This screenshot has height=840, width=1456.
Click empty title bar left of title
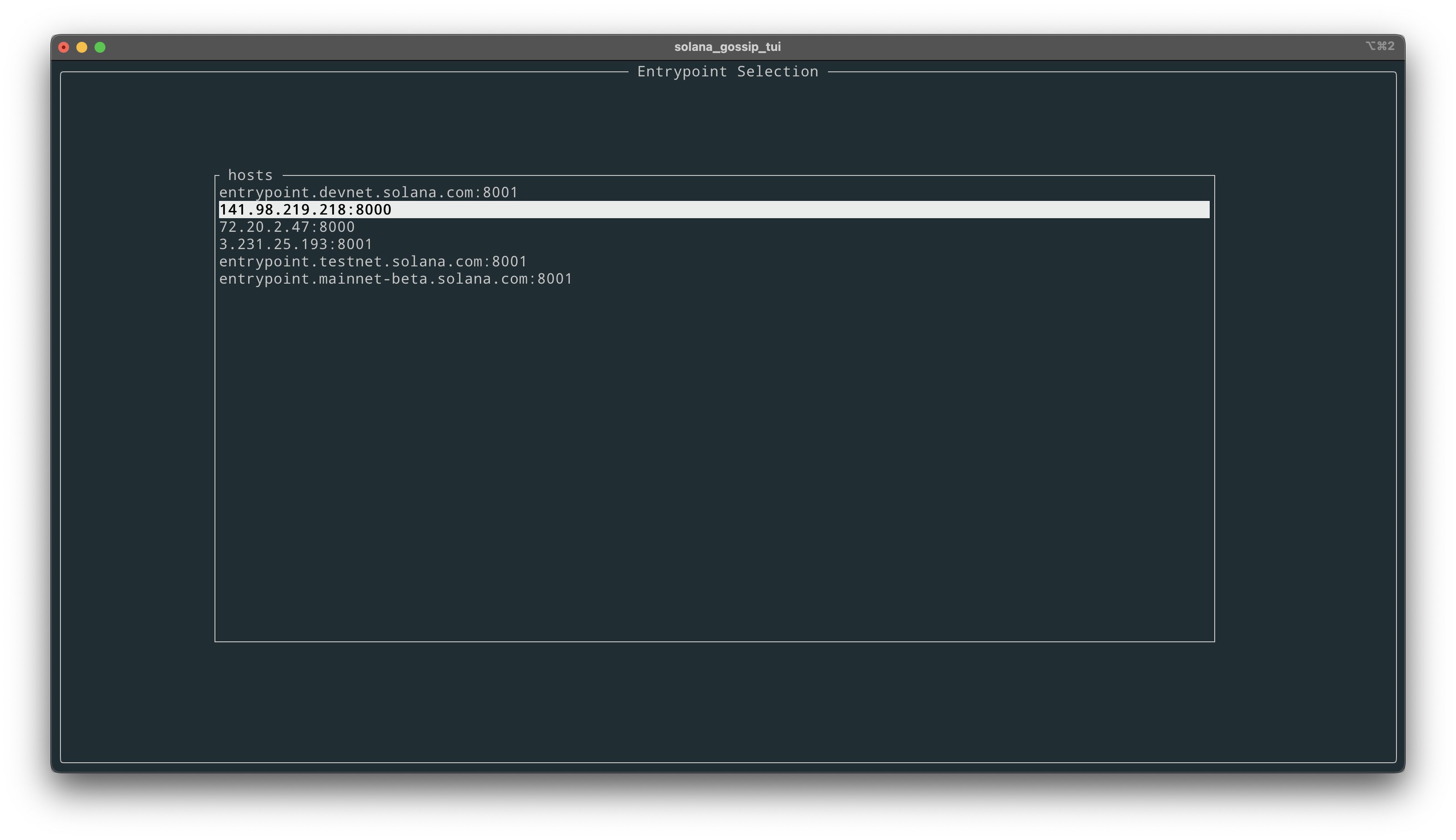pyautogui.click(x=404, y=47)
